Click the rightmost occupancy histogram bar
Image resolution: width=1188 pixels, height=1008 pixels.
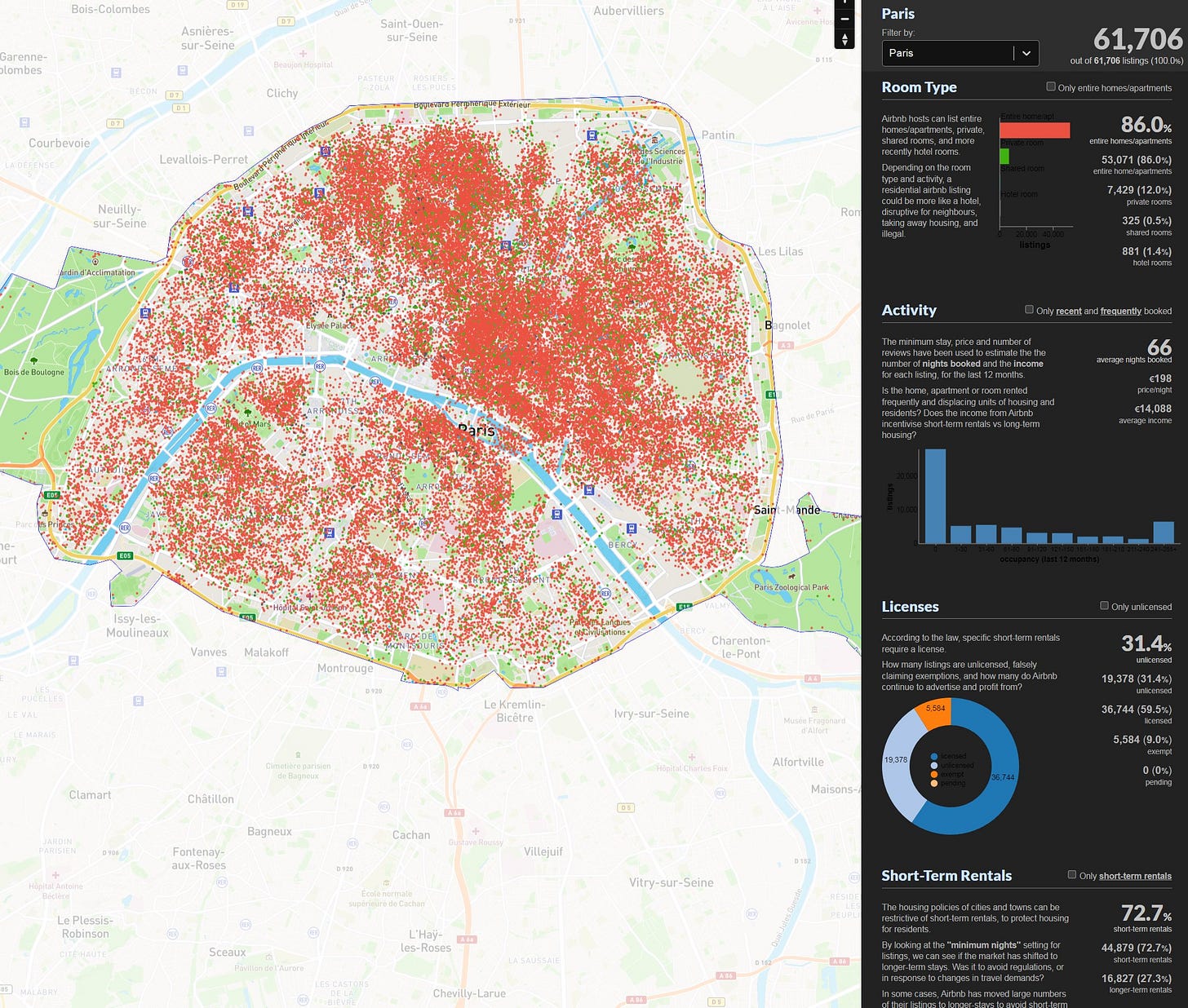point(1164,533)
